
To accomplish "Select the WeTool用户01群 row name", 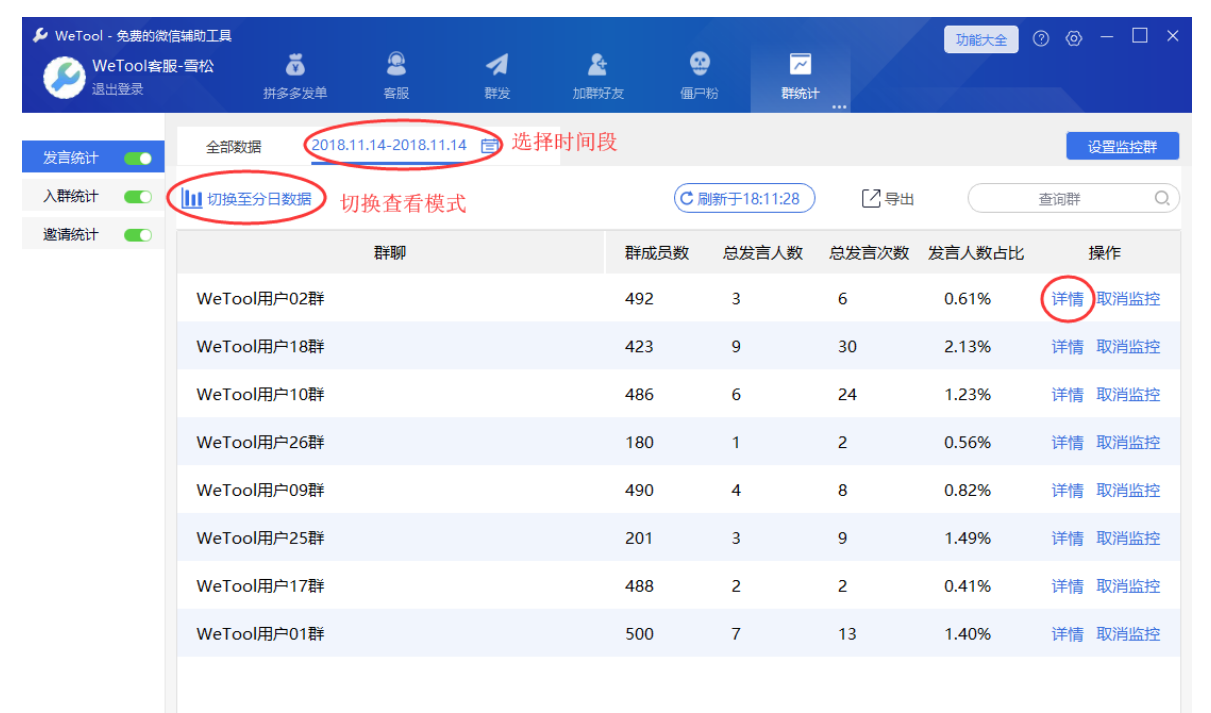I will pos(260,634).
